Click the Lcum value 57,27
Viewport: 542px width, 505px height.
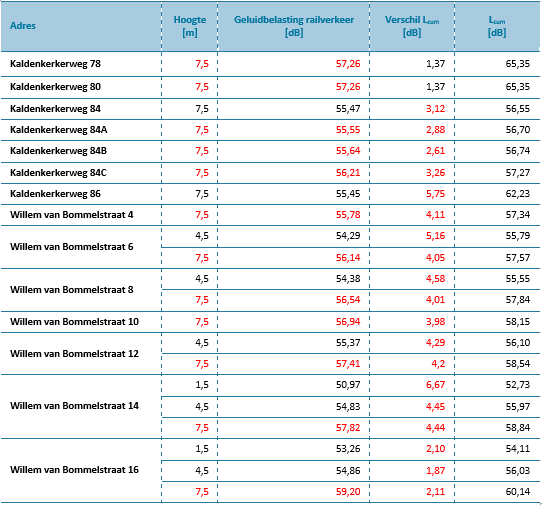[x=518, y=172]
